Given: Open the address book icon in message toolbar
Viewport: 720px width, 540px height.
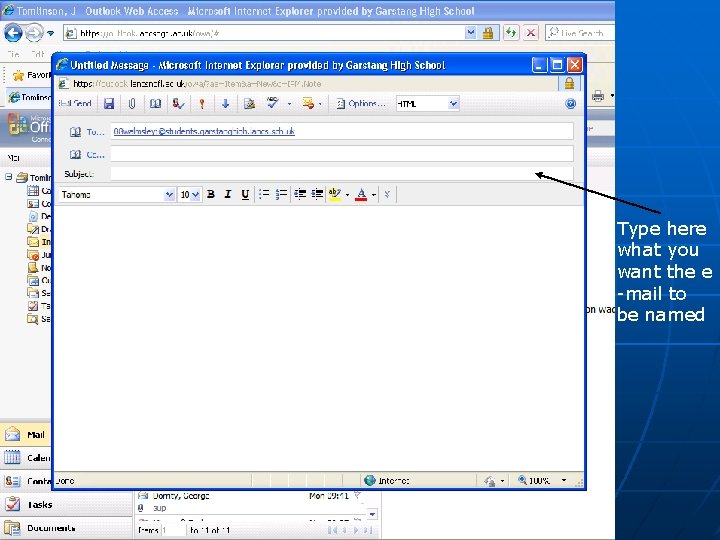Looking at the screenshot, I should point(155,103).
